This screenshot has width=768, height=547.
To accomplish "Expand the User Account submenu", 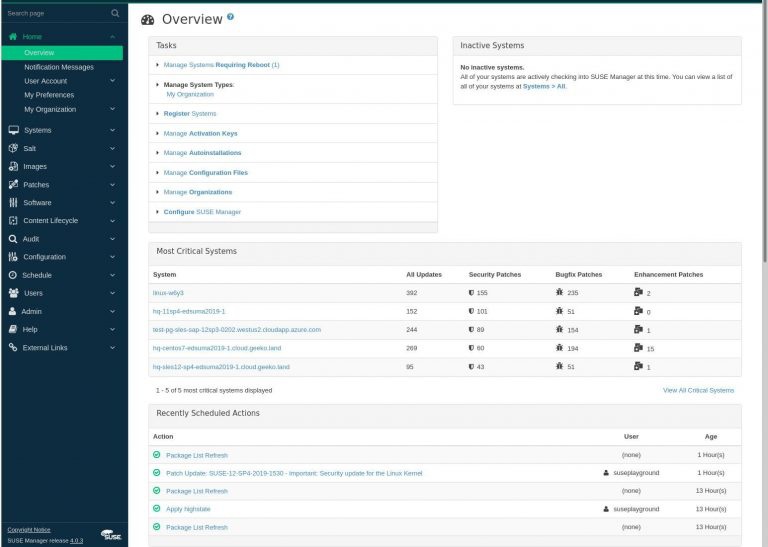I will (113, 81).
